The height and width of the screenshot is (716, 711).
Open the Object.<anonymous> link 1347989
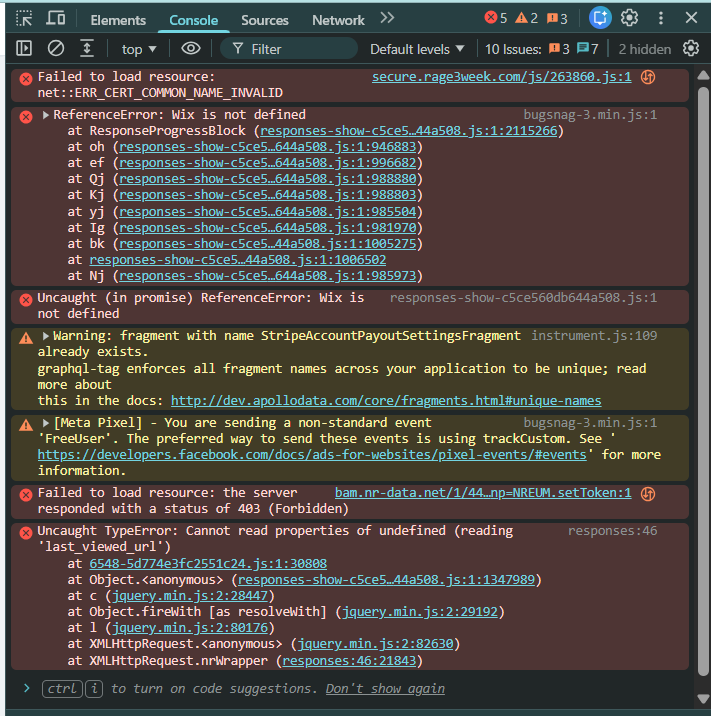coord(386,580)
